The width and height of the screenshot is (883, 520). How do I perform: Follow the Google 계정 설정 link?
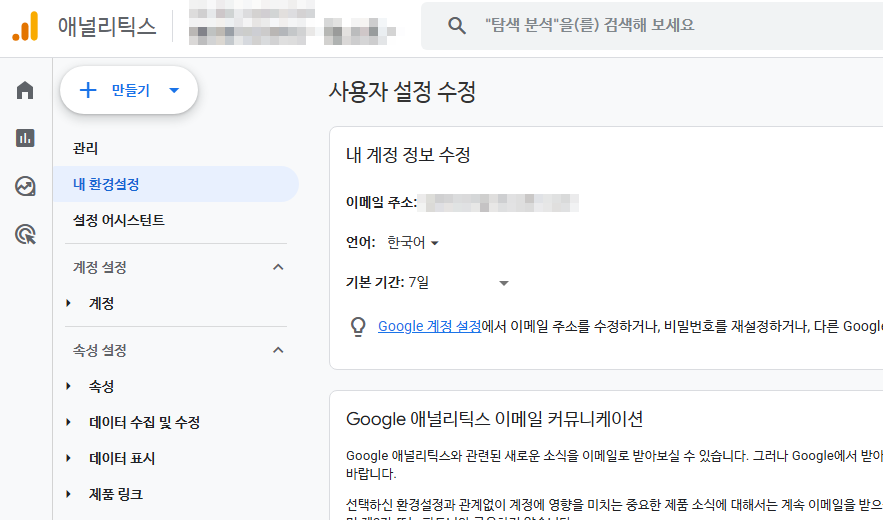click(430, 326)
